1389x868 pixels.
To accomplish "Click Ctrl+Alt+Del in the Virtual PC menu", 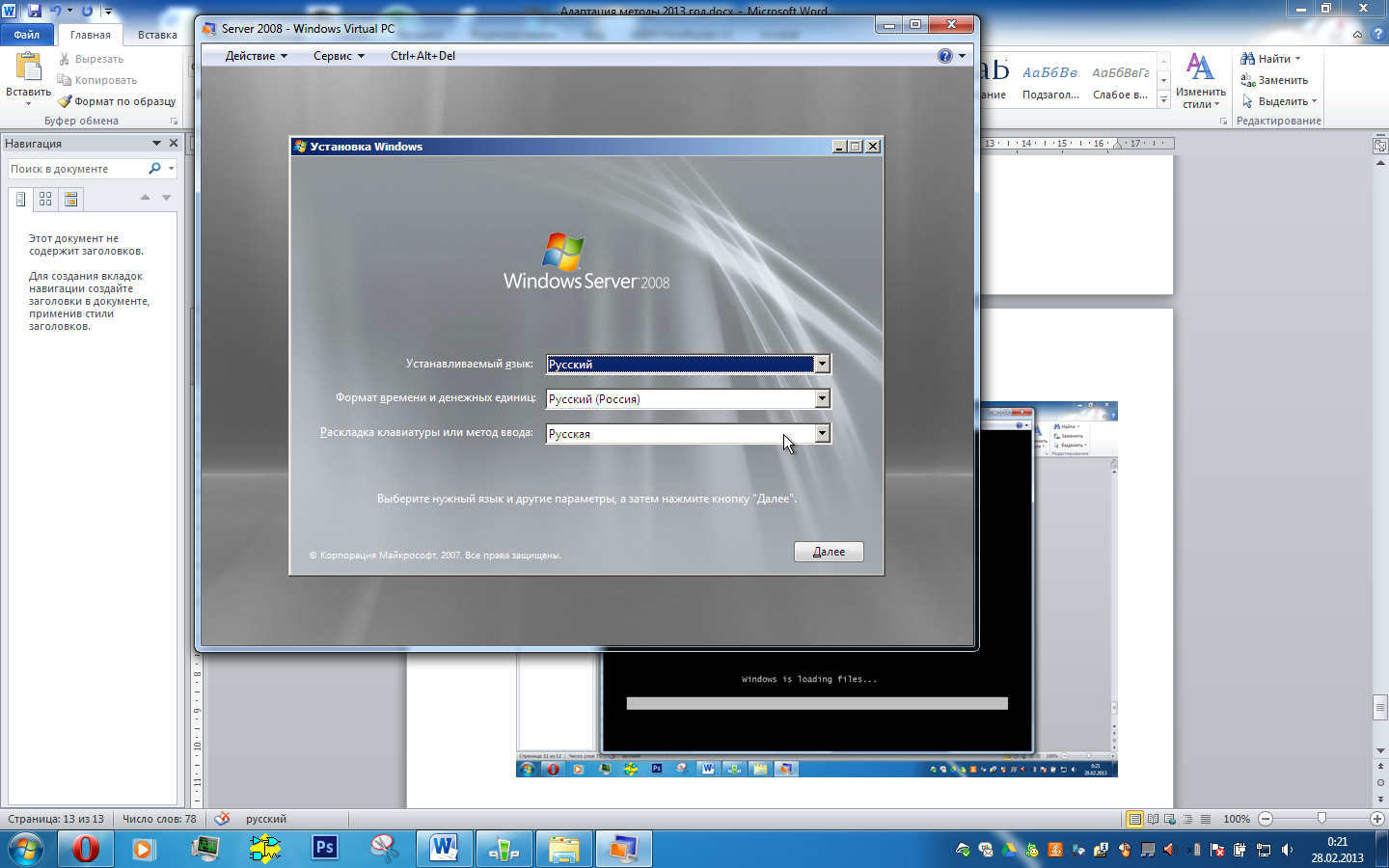I will click(422, 56).
